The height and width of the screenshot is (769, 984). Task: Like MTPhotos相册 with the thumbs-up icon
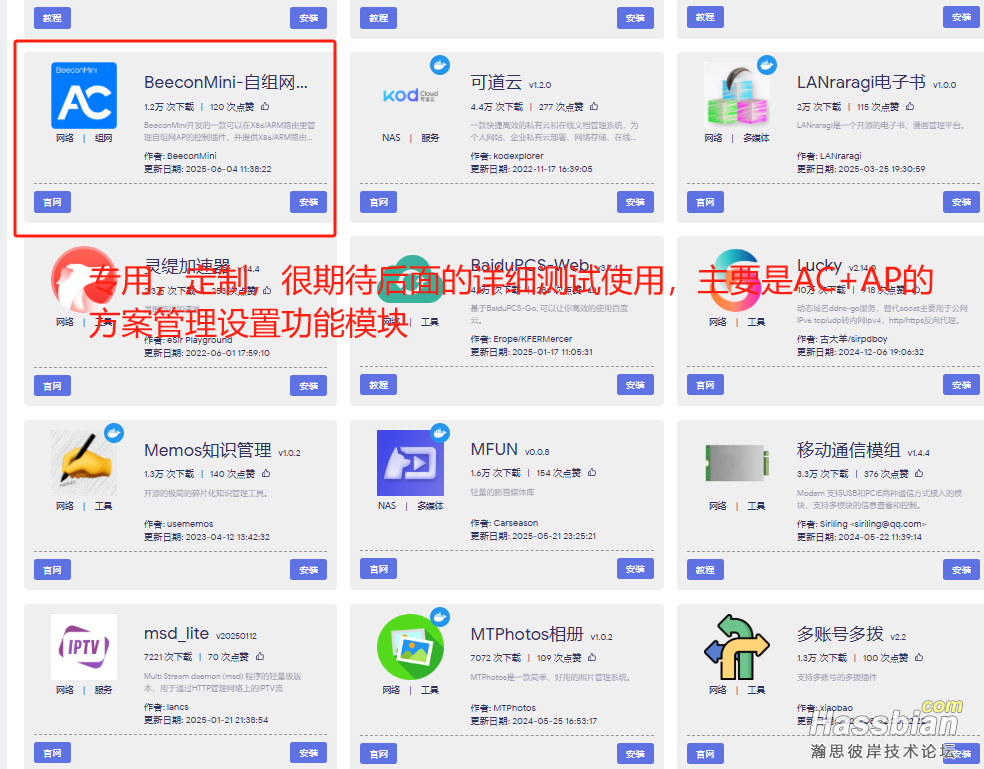point(592,657)
